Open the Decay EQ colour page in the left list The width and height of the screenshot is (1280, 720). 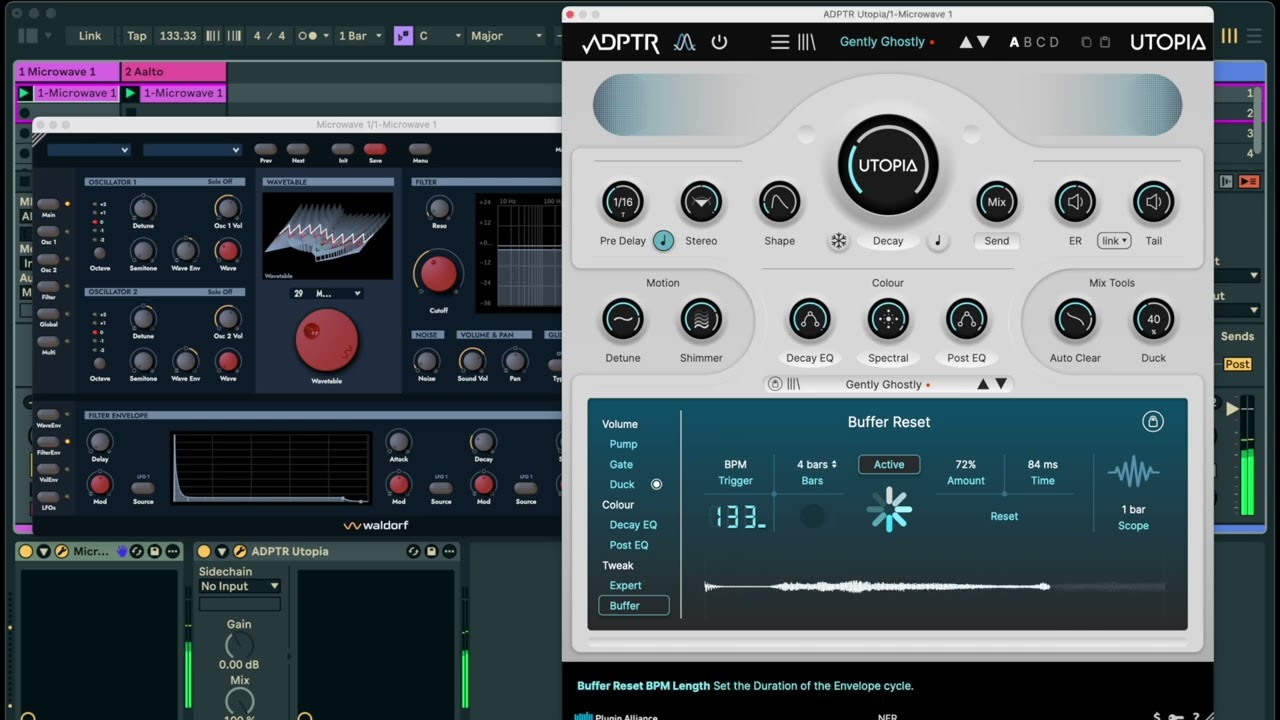[x=633, y=525]
